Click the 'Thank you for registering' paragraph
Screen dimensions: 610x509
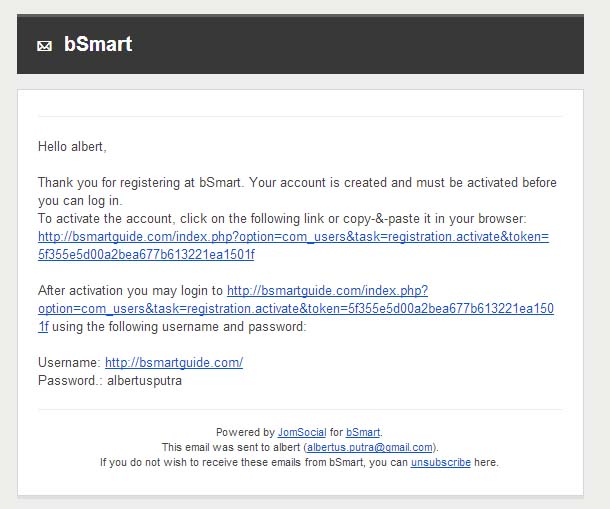[297, 191]
